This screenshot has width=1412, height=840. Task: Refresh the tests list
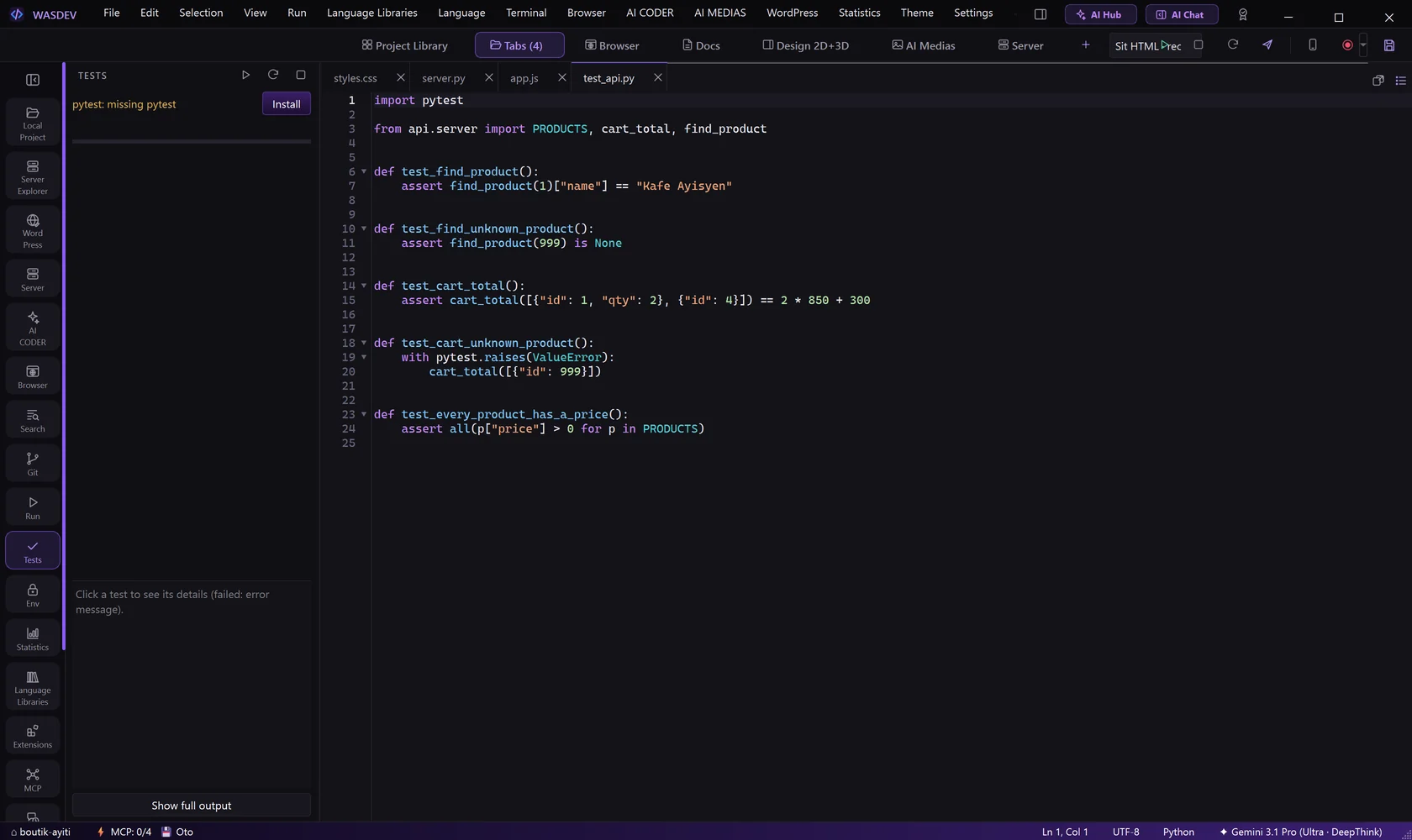click(x=273, y=75)
